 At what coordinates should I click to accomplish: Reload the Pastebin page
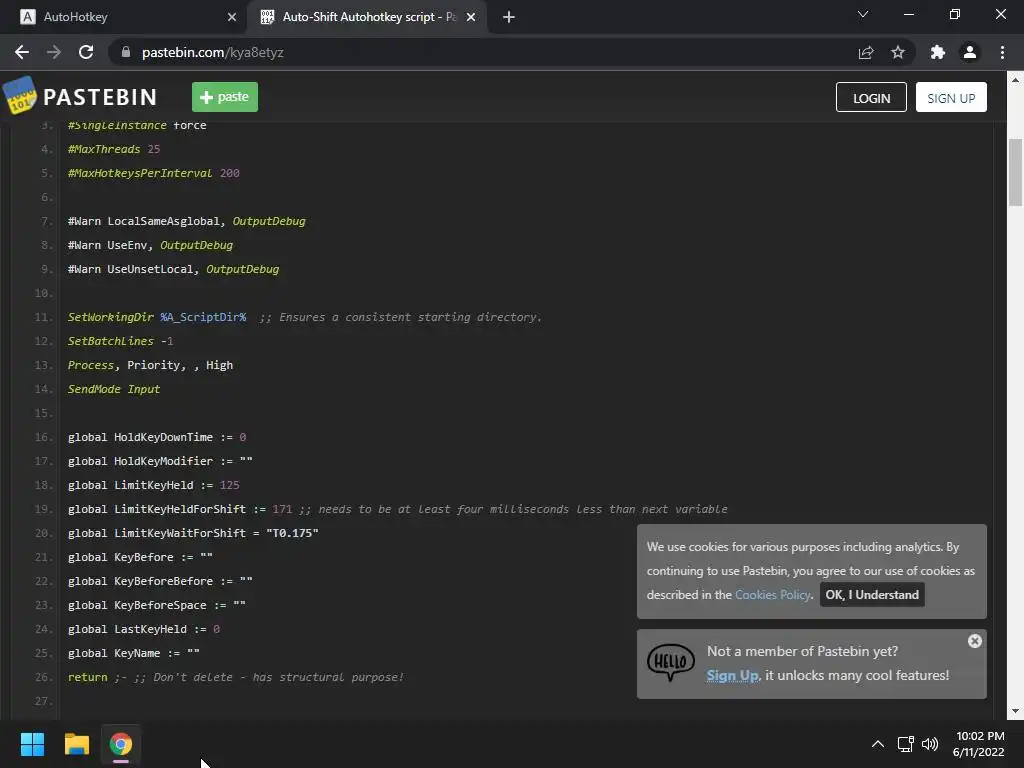click(x=86, y=52)
